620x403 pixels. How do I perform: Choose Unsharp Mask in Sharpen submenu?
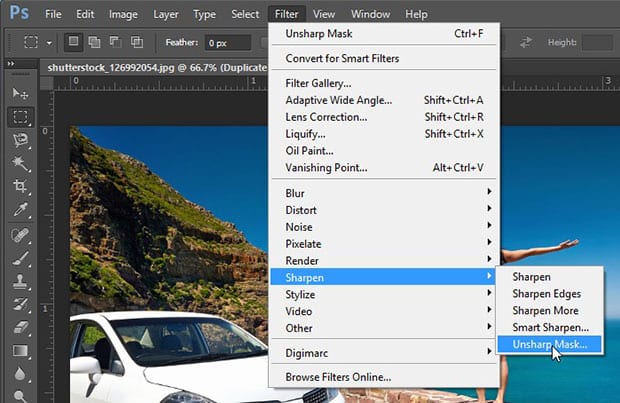click(x=550, y=344)
